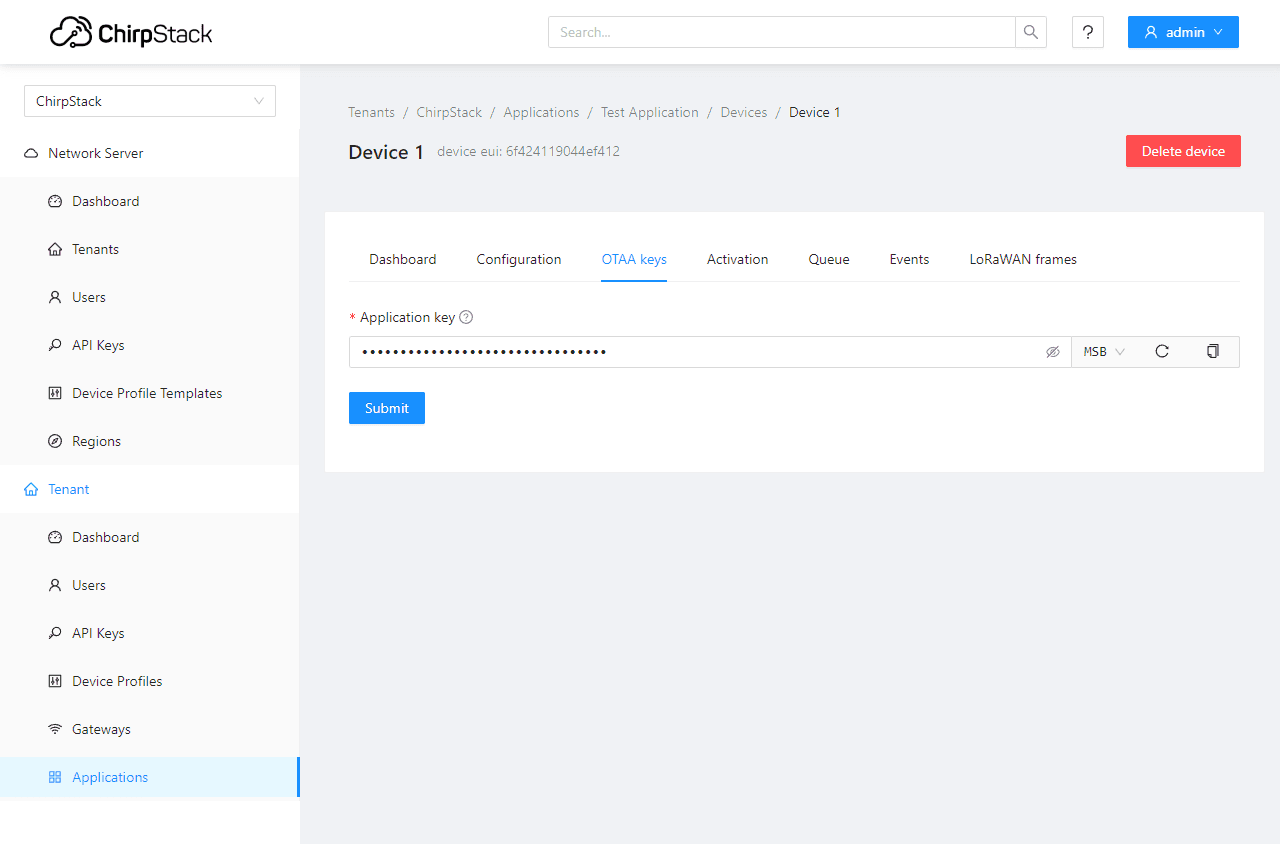Switch to the LoRaWAN frames tab
Viewport: 1280px width, 844px height.
[1023, 259]
